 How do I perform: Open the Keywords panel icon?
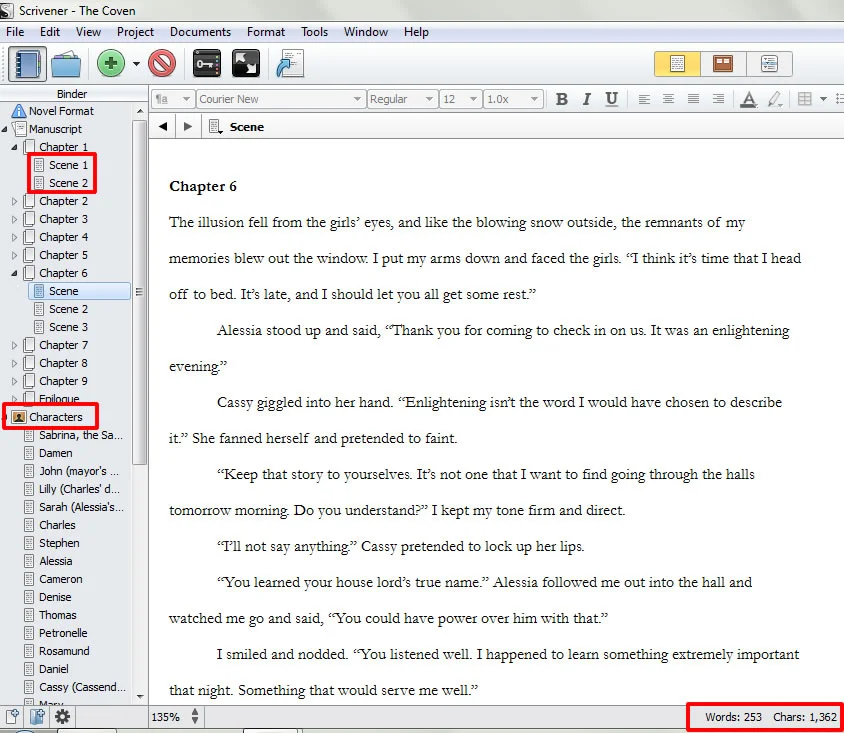tap(207, 64)
